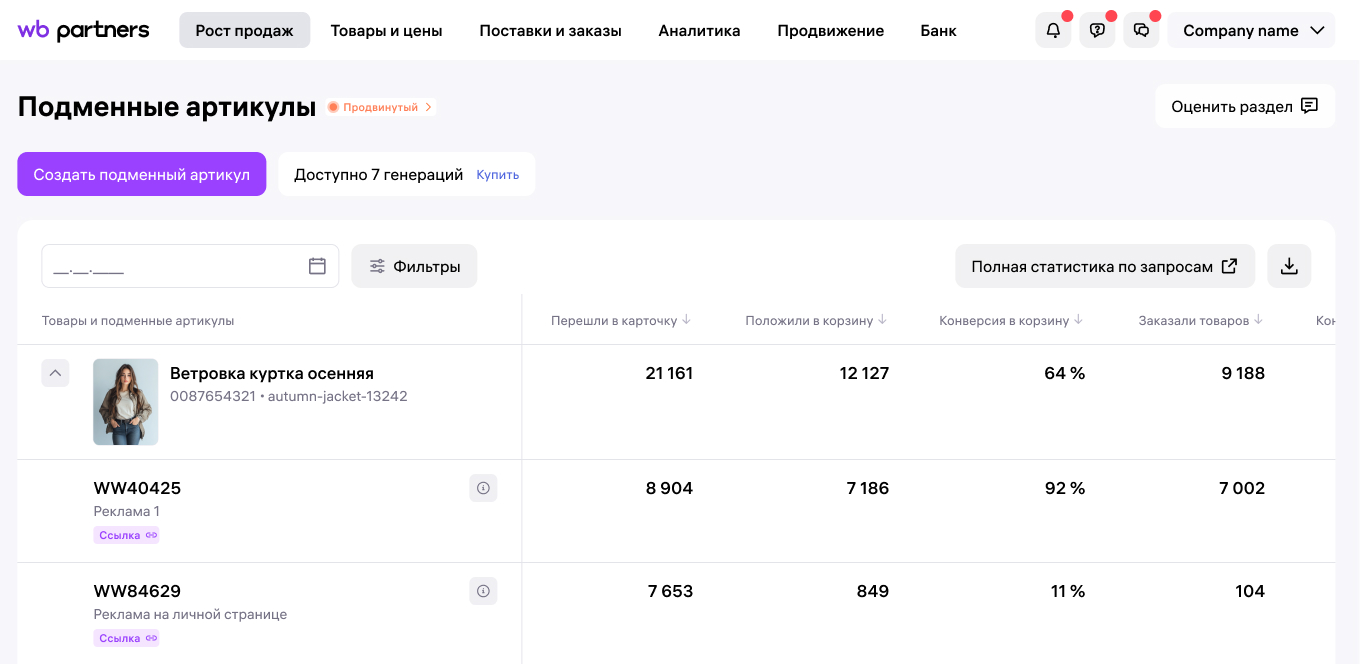Viewport: 1360px width, 664px height.
Task: Click the date input field
Action: [170, 265]
